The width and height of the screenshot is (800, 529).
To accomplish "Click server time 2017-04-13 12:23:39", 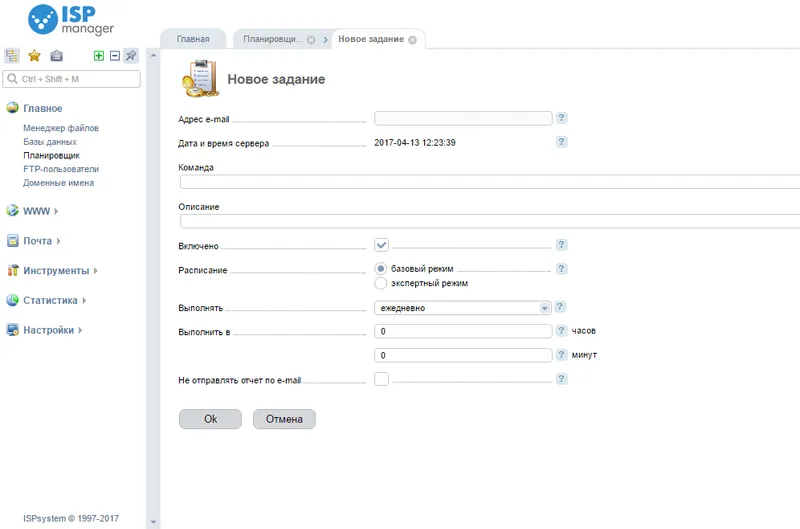I will [x=415, y=143].
